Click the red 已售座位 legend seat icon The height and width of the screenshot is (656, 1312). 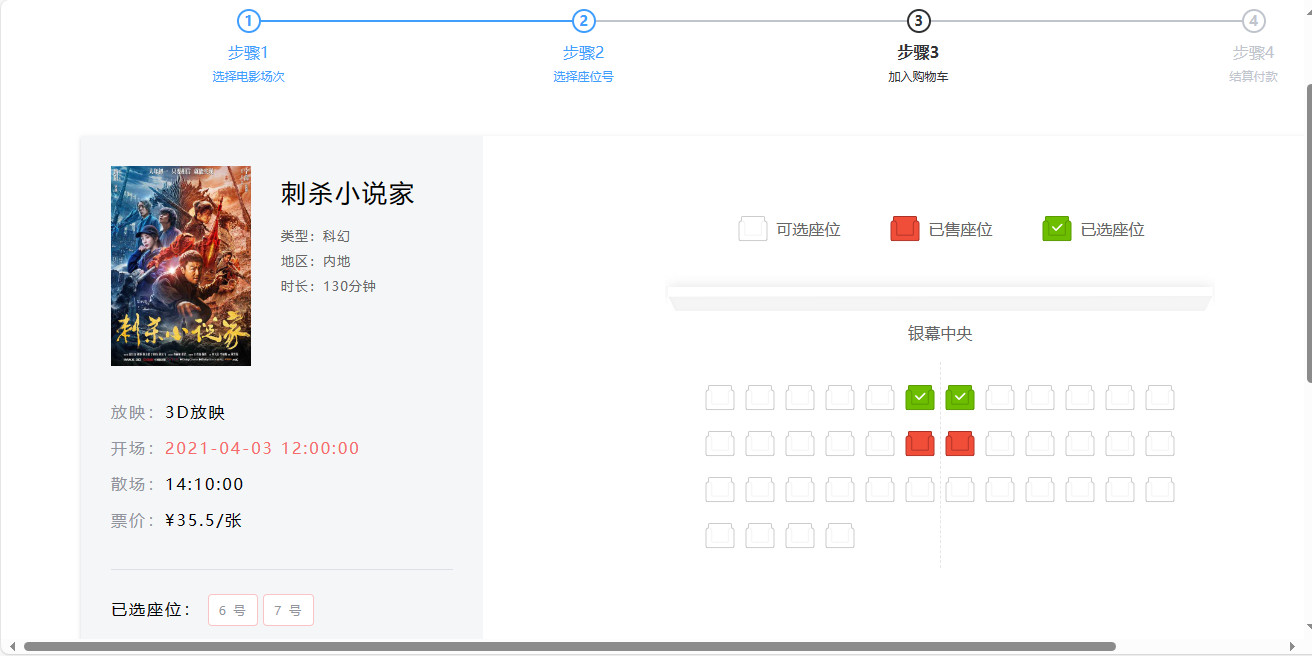(x=905, y=229)
